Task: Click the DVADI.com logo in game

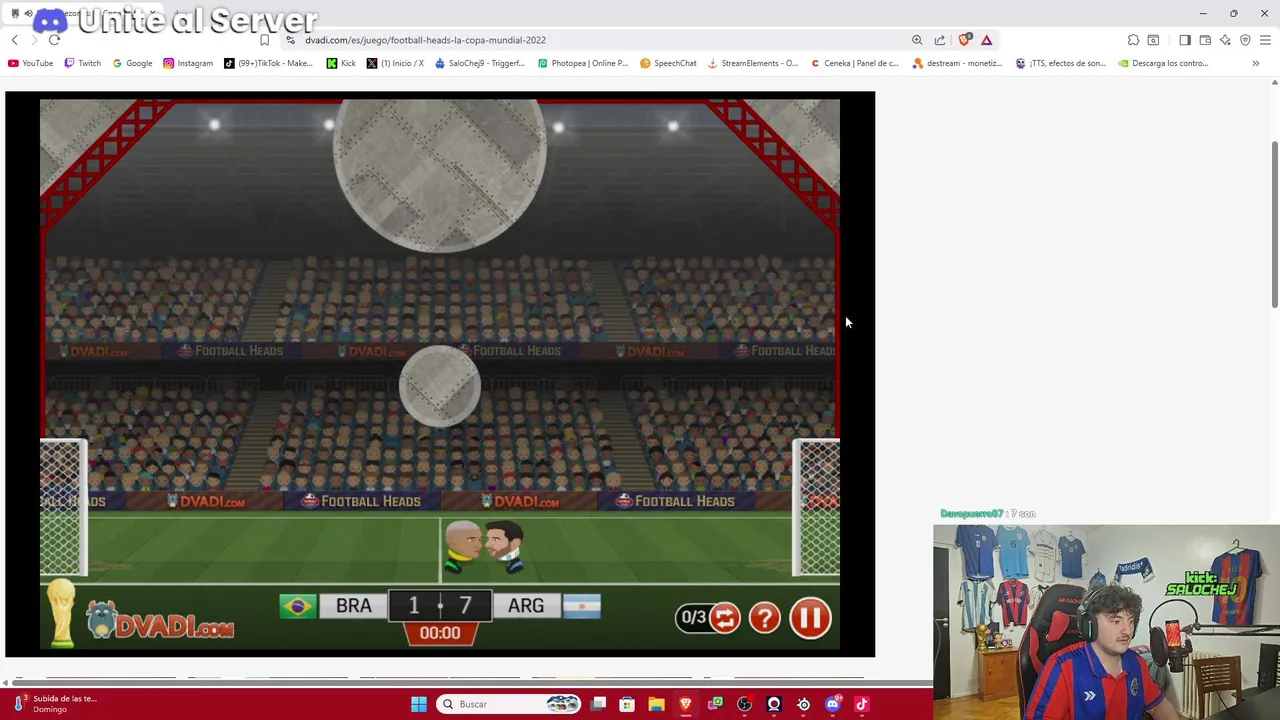Action: (160, 621)
